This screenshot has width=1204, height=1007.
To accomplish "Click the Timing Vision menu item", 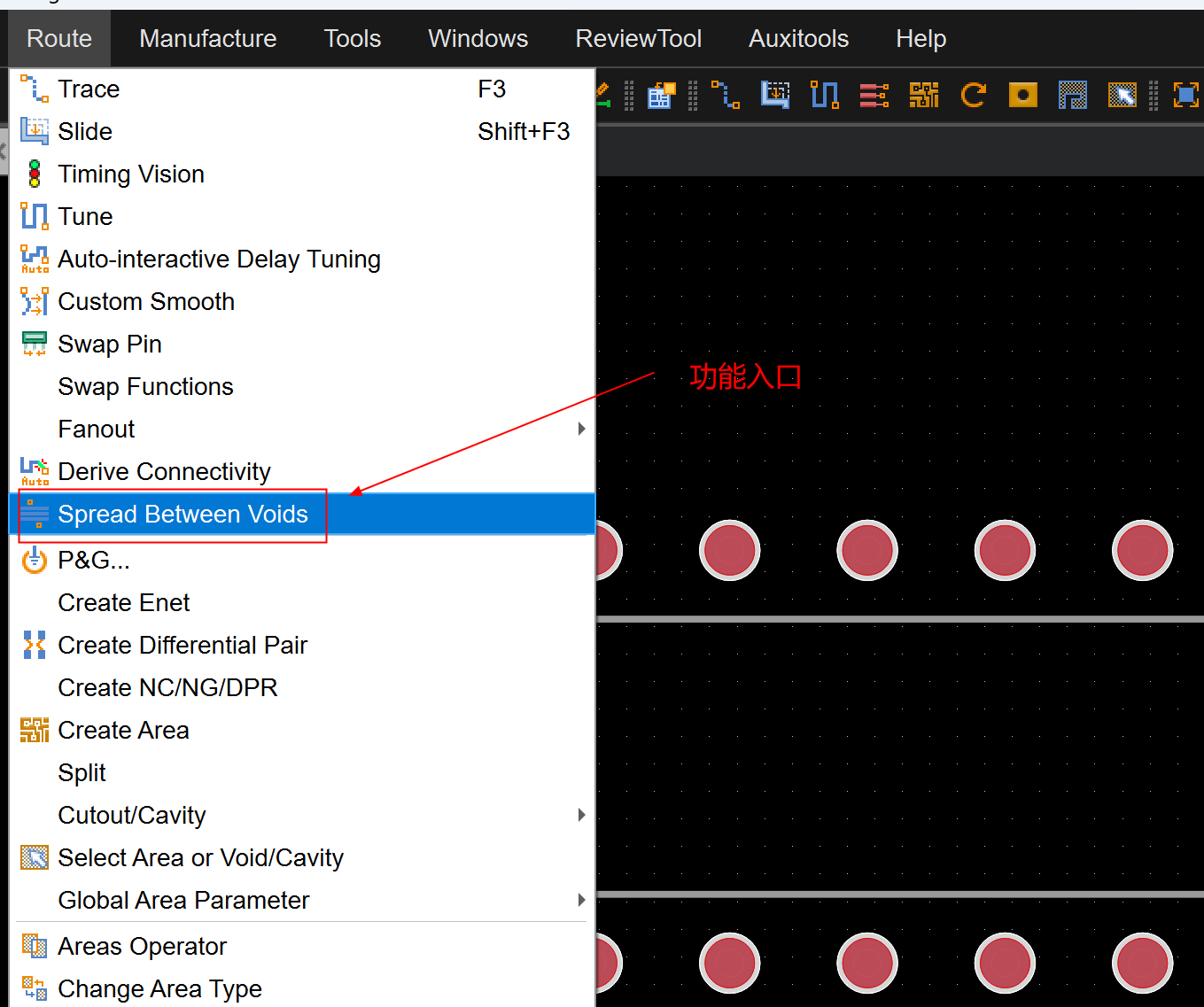I will 131,174.
